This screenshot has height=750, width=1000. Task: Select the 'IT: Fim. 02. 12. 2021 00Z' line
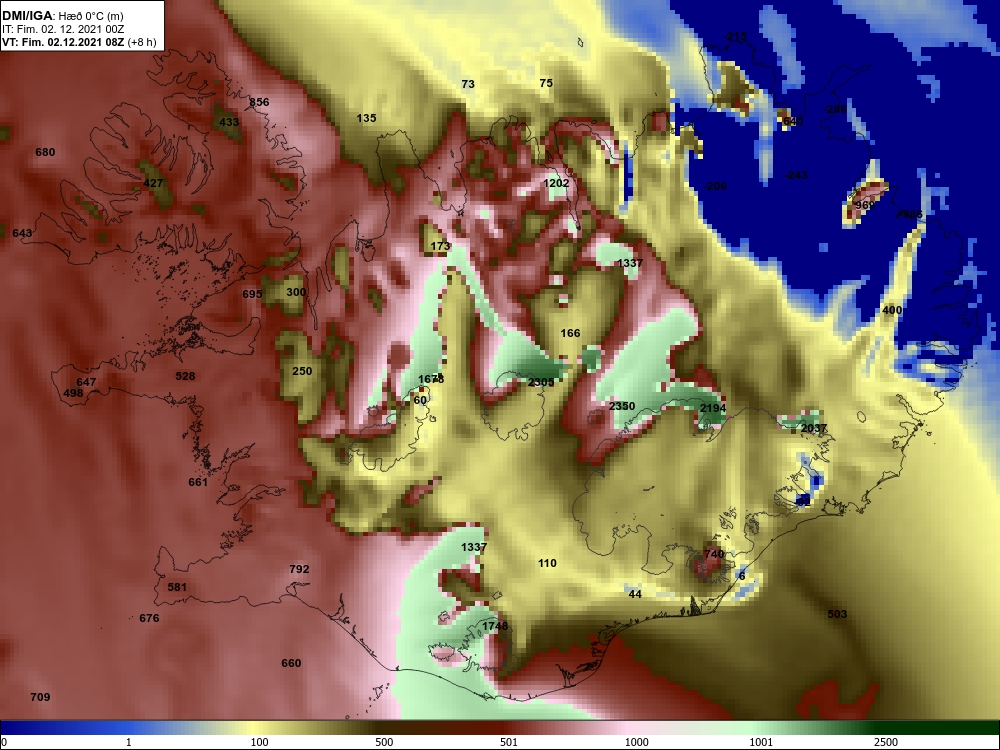62,29
